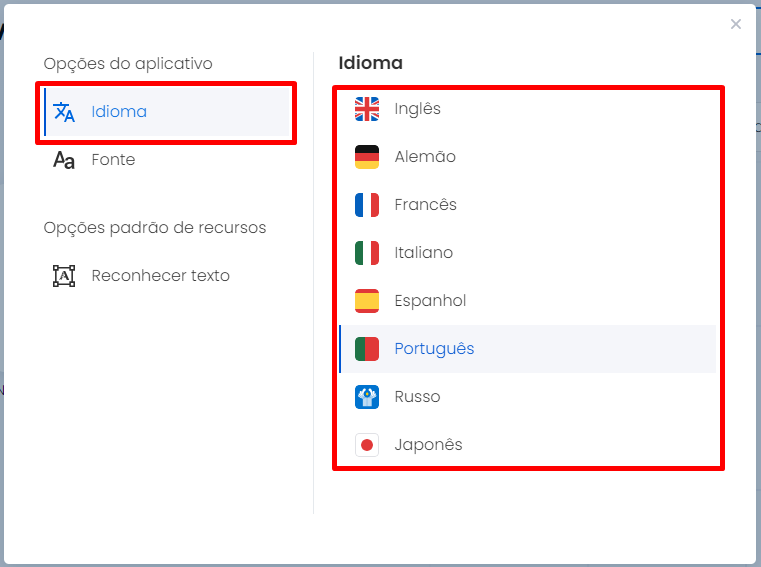The height and width of the screenshot is (567, 761).
Task: Click the Italian flag icon
Action: (367, 253)
